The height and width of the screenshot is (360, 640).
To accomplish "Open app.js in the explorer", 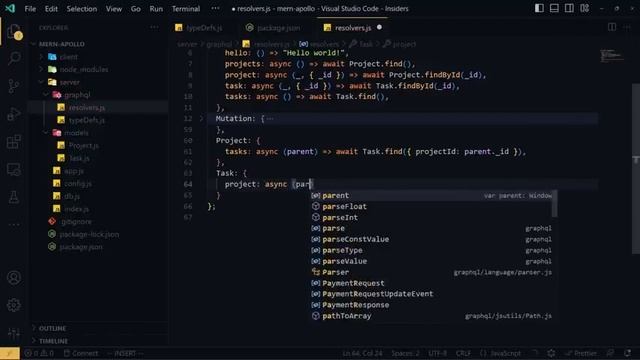I will [74, 171].
